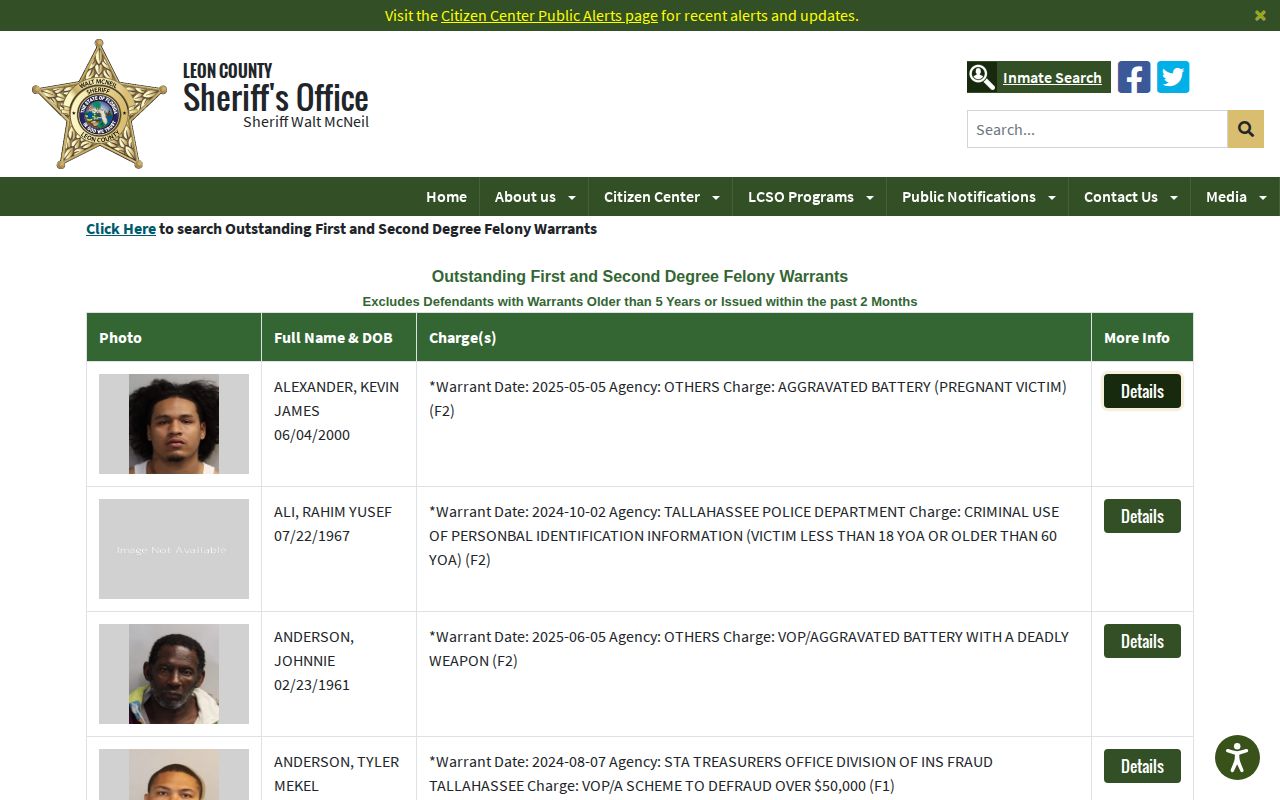Expand the About us dropdown arrow
This screenshot has width=1280, height=800.
click(x=572, y=197)
